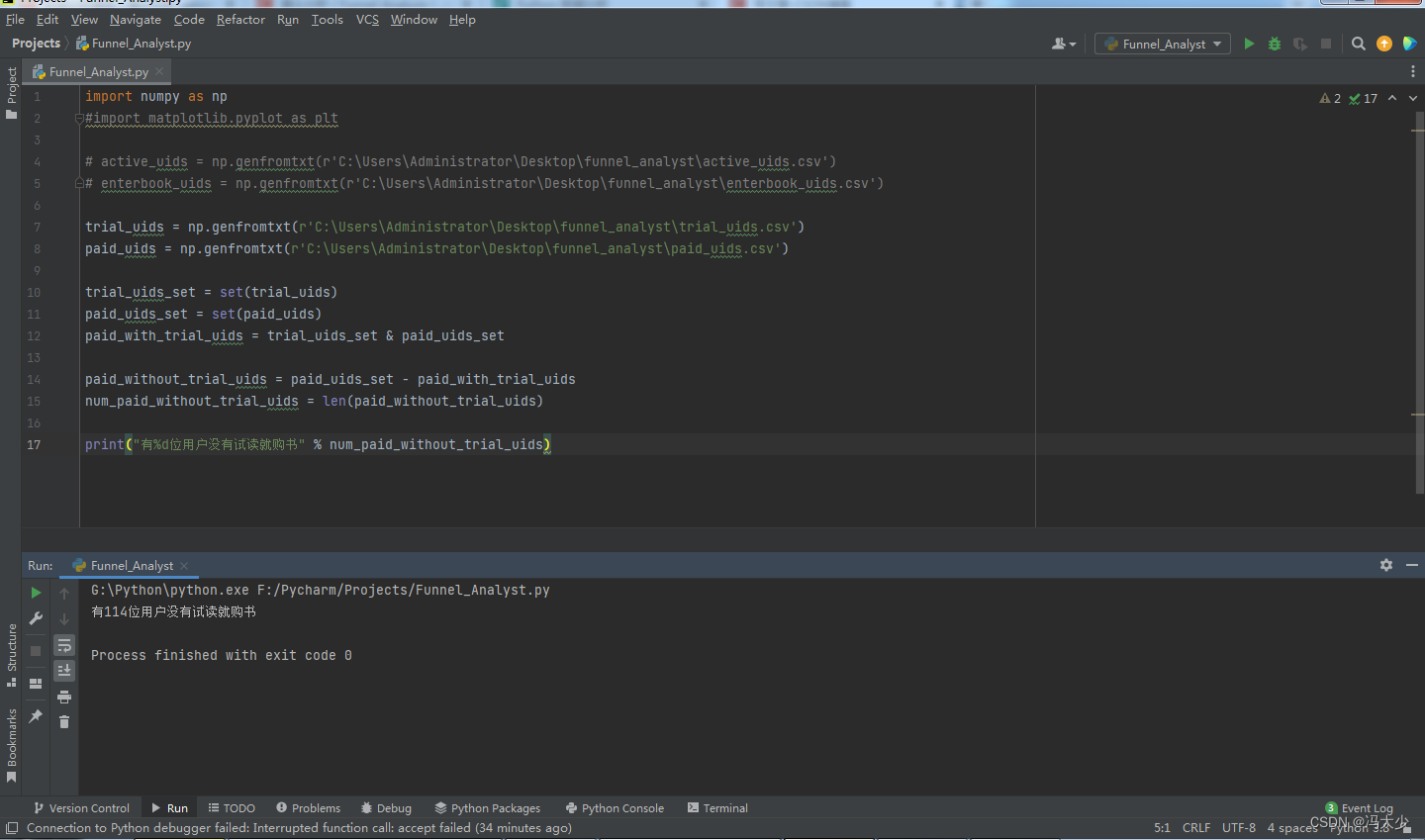
Task: Open the user account dropdown in toolbar
Action: pyautogui.click(x=1064, y=44)
